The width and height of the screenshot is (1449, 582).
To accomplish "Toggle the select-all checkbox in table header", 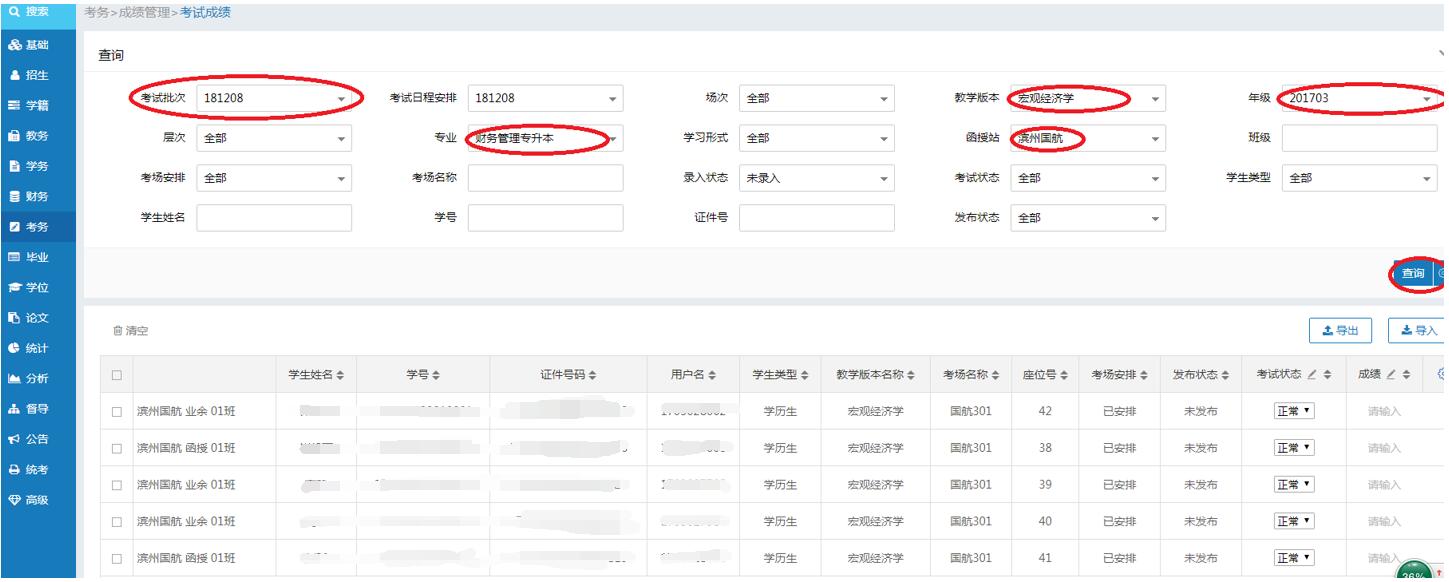I will [x=117, y=375].
